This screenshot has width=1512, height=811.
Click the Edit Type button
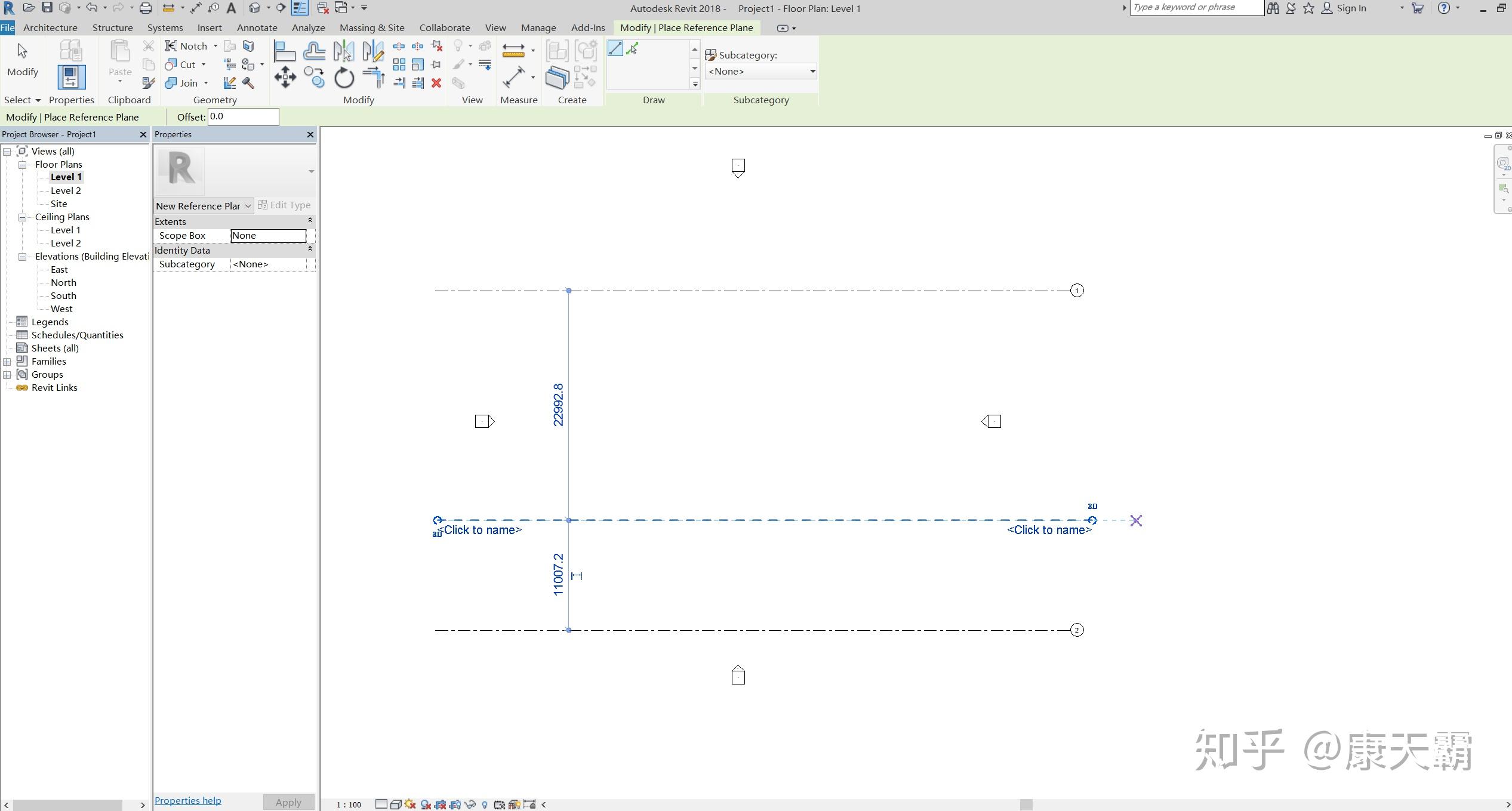(x=285, y=205)
